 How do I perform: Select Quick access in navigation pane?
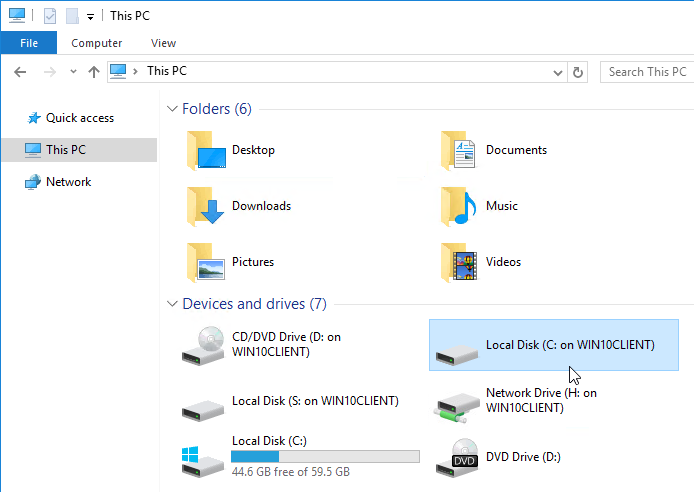tap(80, 118)
